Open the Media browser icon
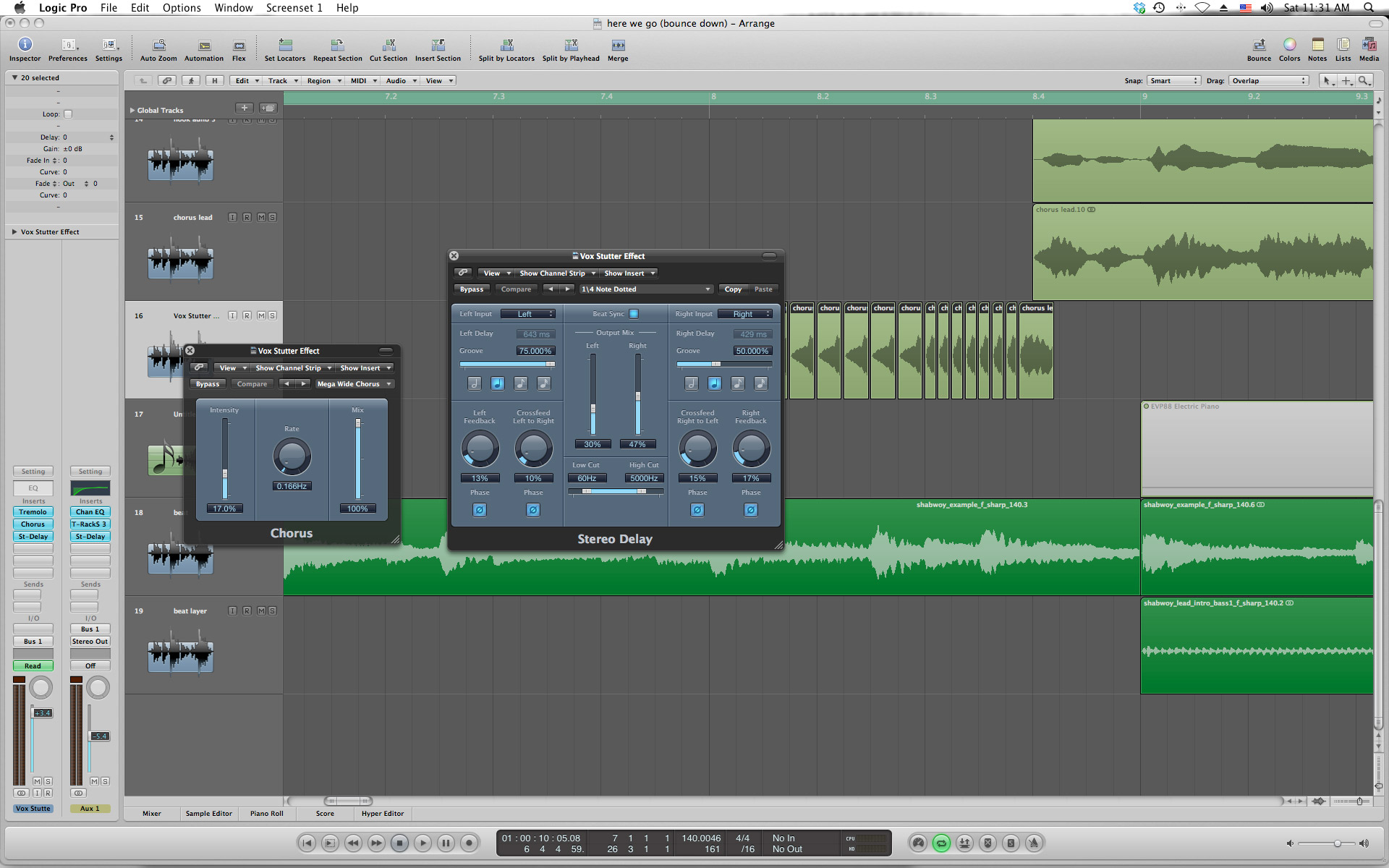Image resolution: width=1389 pixels, height=868 pixels. click(x=1369, y=45)
